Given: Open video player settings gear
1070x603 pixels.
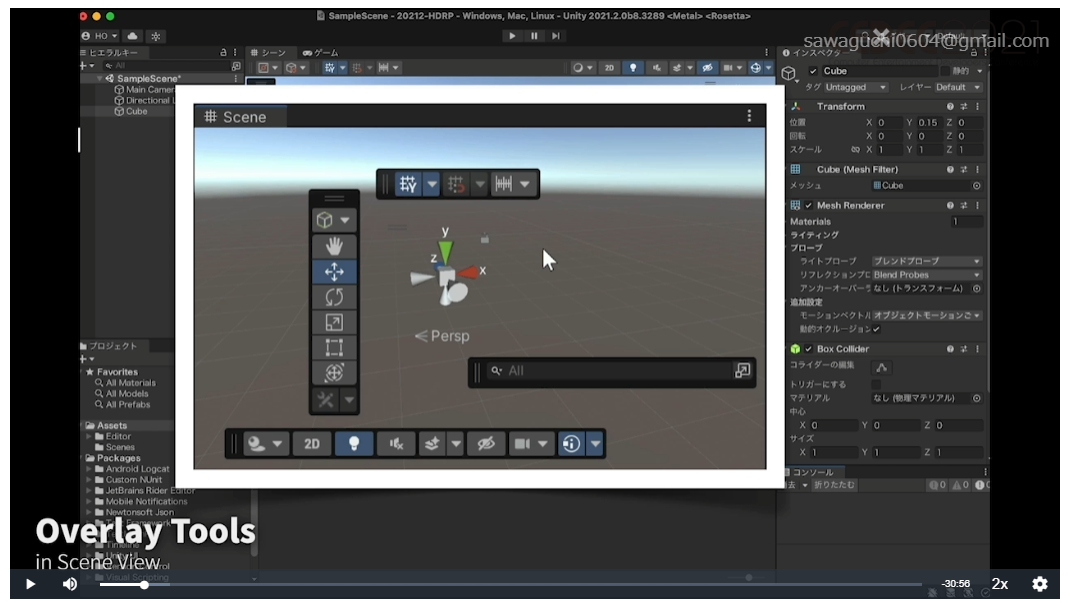Looking at the screenshot, I should click(x=1039, y=584).
